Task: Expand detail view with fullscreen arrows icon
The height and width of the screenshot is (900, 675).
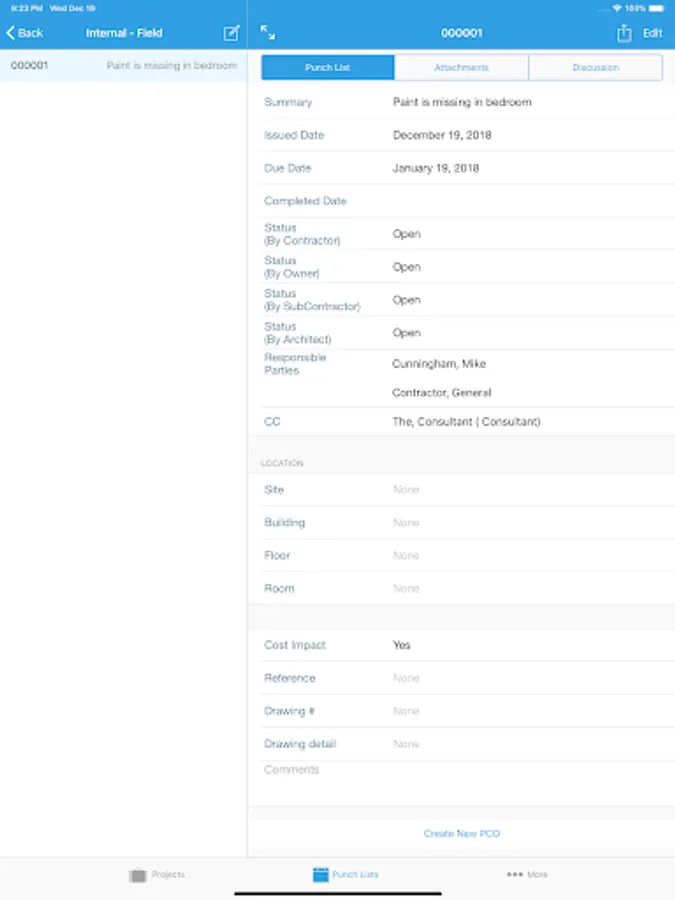Action: [x=267, y=32]
